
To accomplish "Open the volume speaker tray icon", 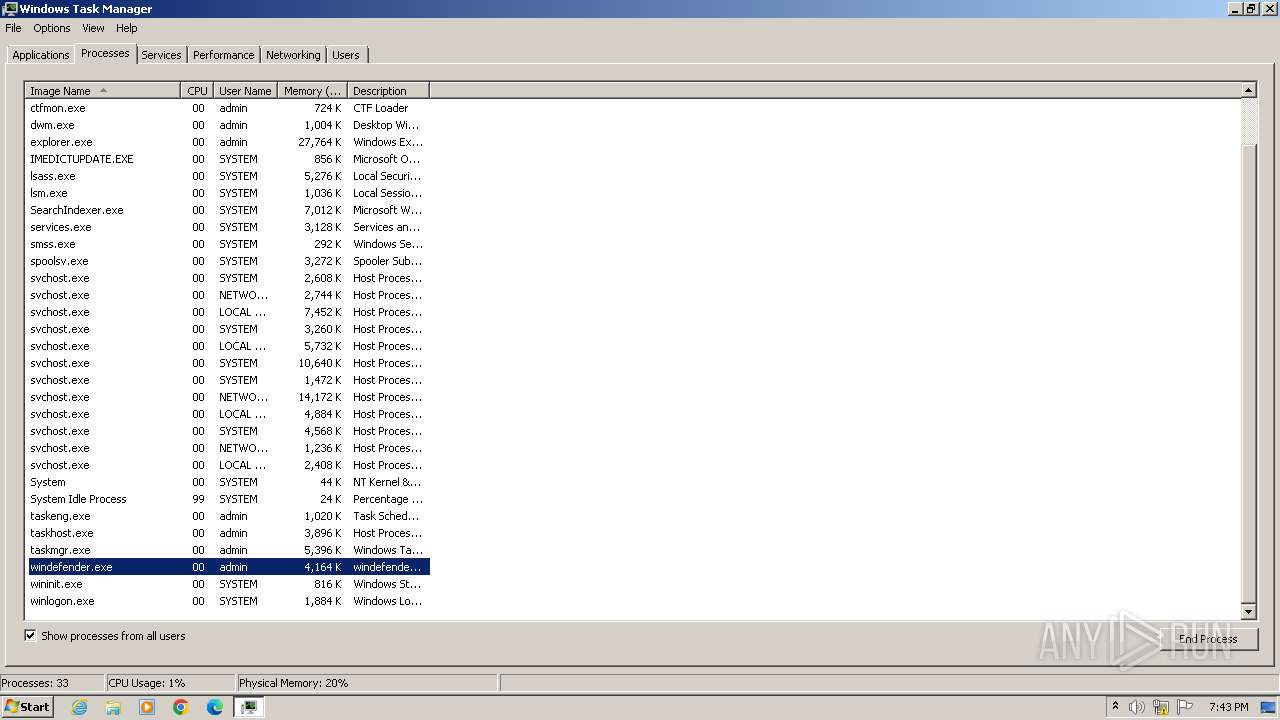I will 1137,707.
